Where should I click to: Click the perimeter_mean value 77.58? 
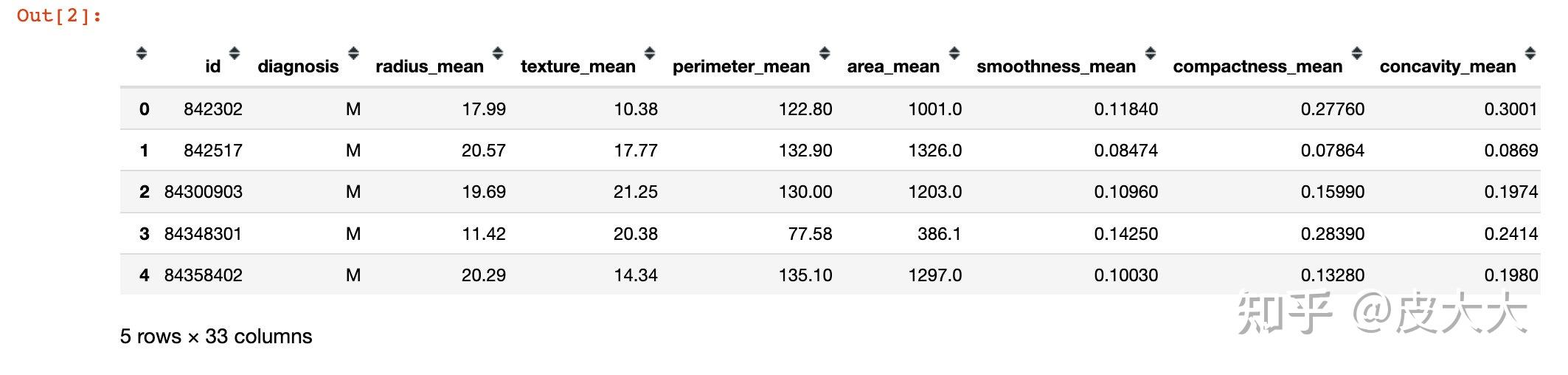tap(810, 234)
